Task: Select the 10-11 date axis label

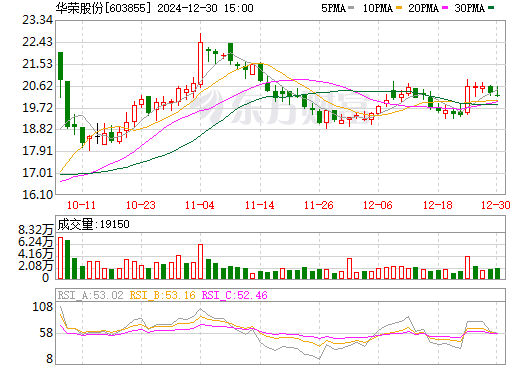Action: 81,205
